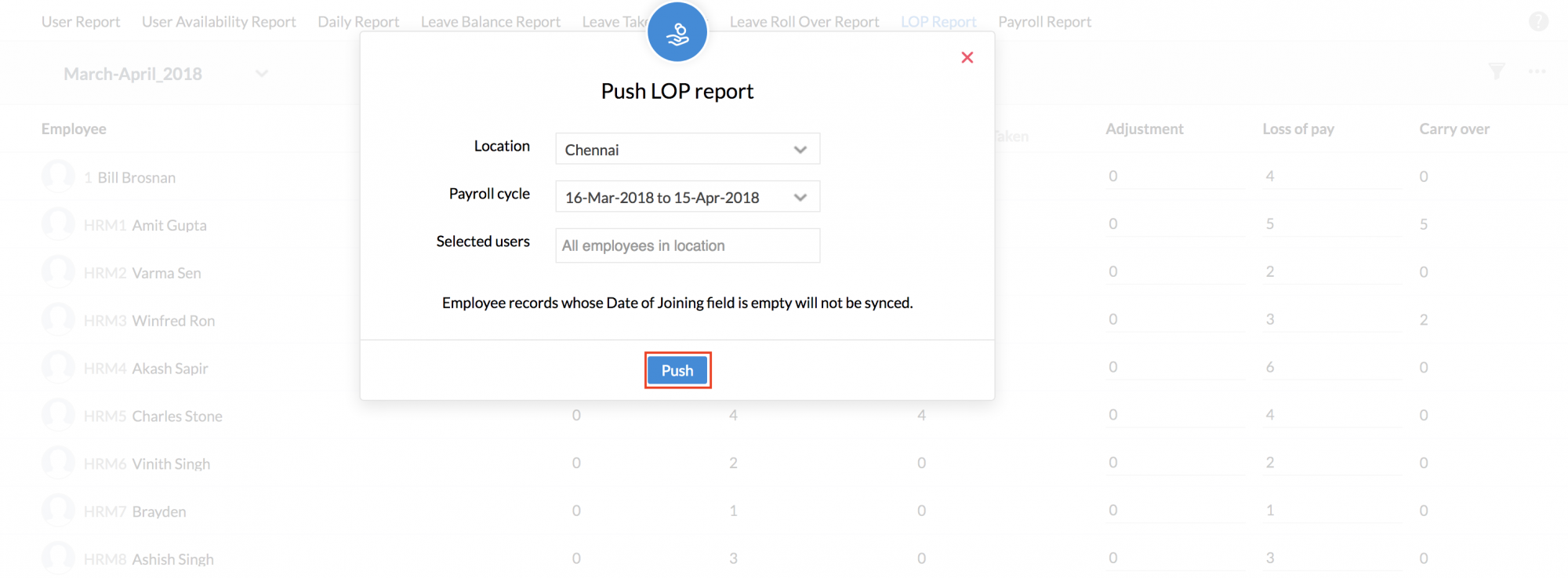This screenshot has height=578, width=1568.
Task: Click Amit Gupta's Loss of pay field
Action: click(x=1332, y=224)
